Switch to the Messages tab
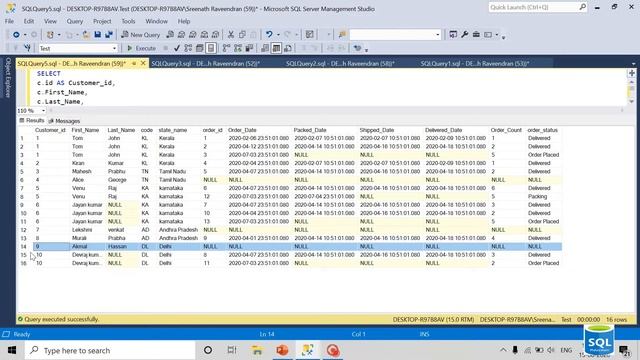The image size is (640, 360). pyautogui.click(x=64, y=121)
